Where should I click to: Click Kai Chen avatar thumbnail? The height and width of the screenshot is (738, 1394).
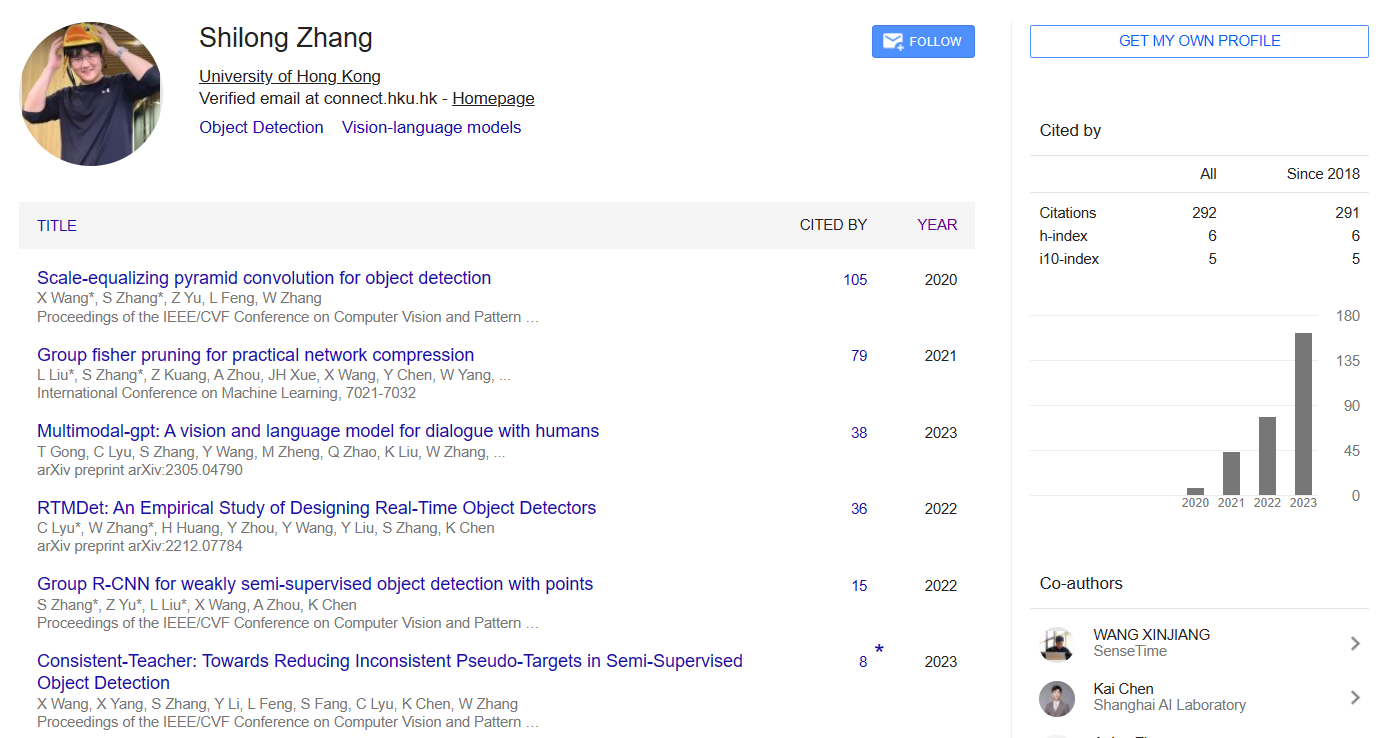coord(1057,699)
